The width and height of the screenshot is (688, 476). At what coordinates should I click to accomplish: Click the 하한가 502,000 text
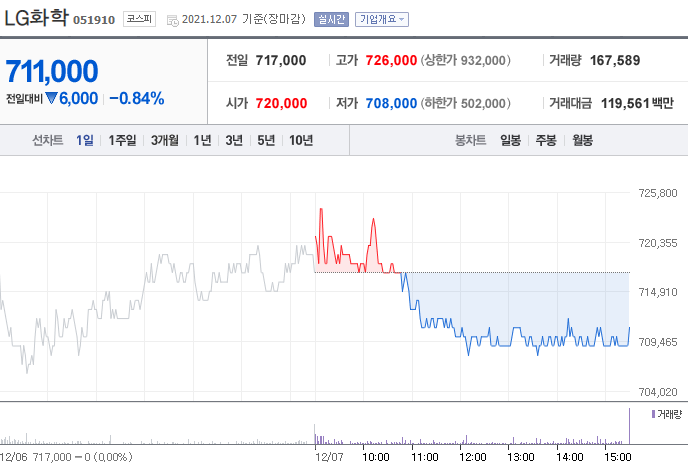[x=466, y=104]
